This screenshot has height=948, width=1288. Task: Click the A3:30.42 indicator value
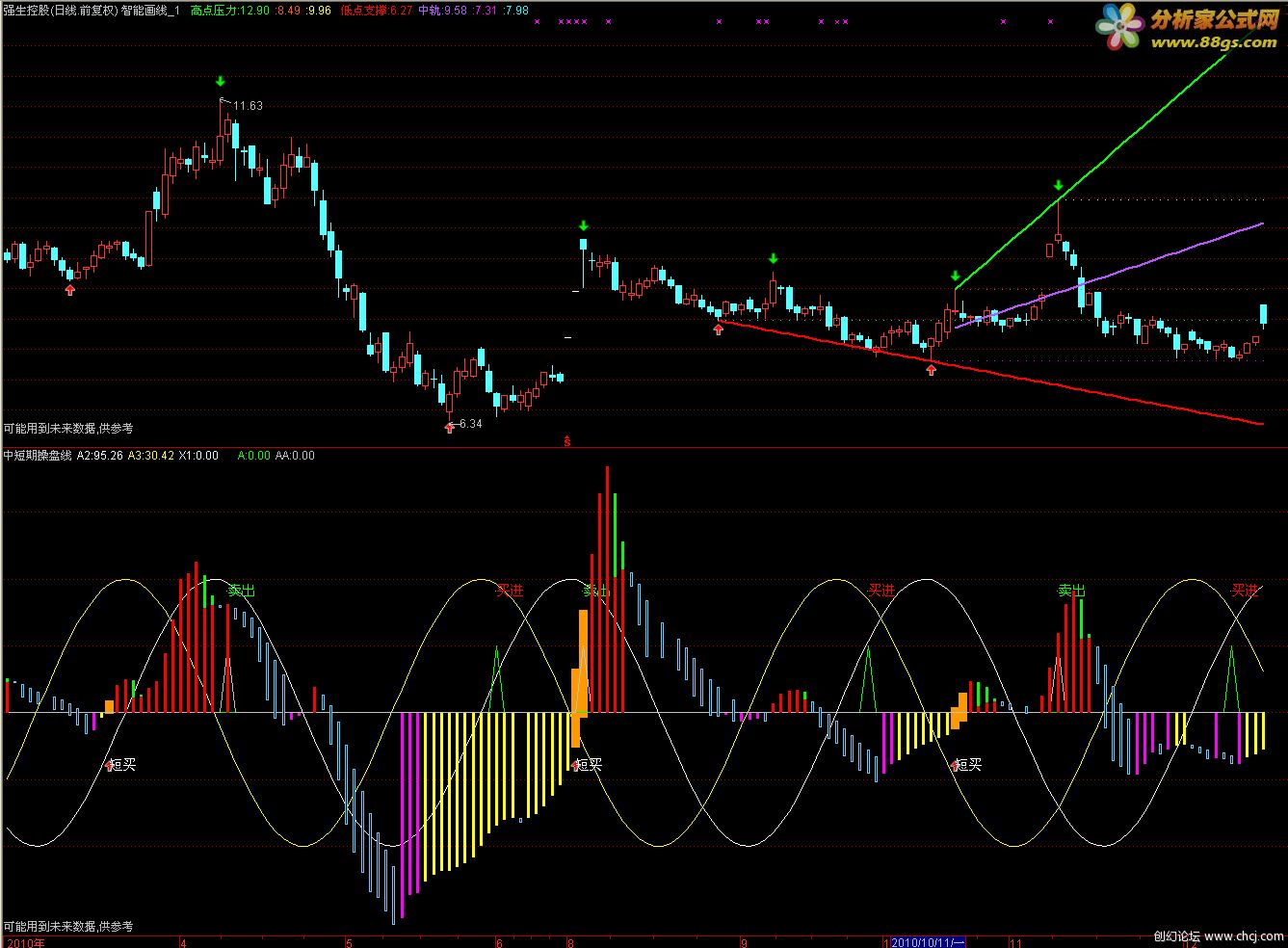[x=151, y=456]
